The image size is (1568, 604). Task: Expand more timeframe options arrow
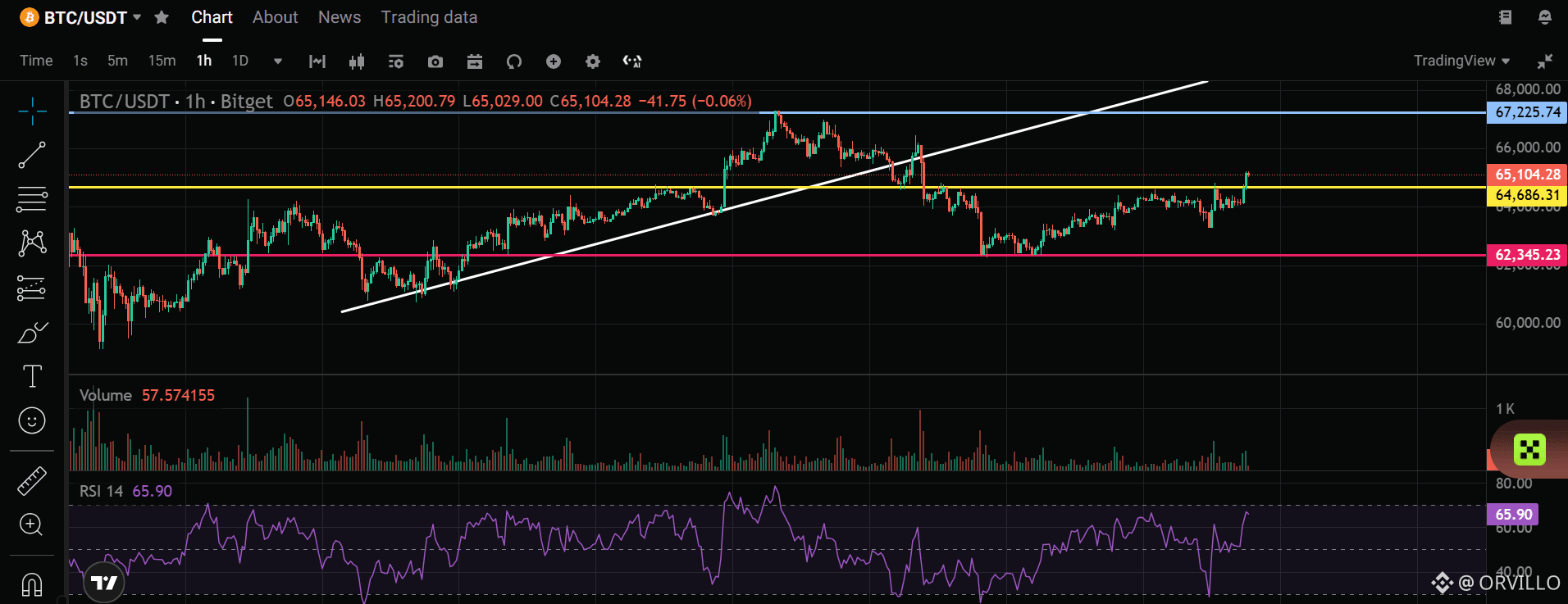278,61
